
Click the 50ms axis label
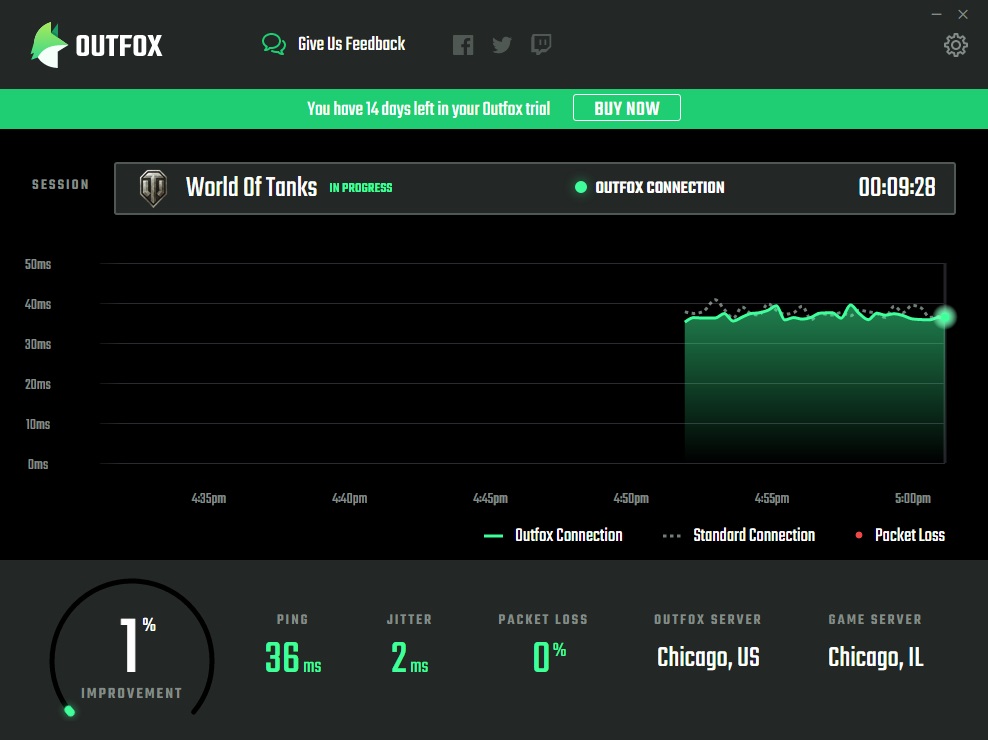pos(38,264)
